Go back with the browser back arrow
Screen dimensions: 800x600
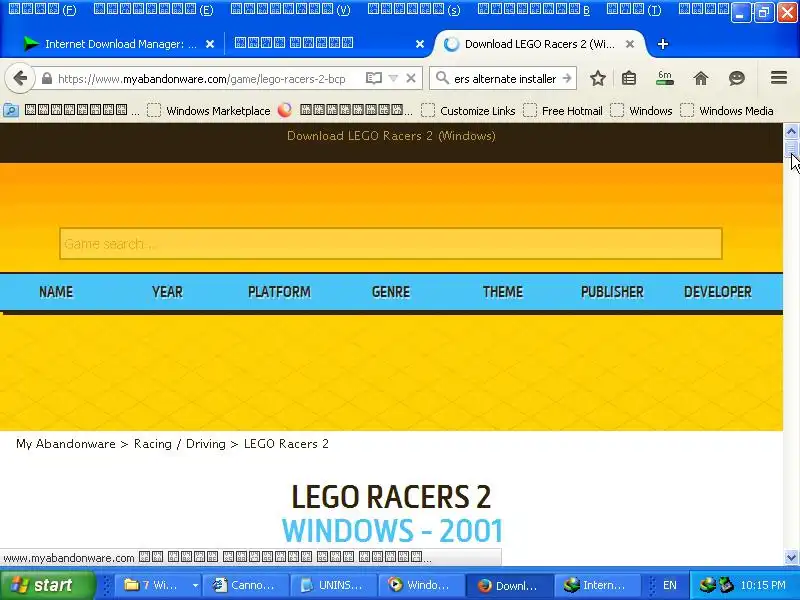pos(19,79)
